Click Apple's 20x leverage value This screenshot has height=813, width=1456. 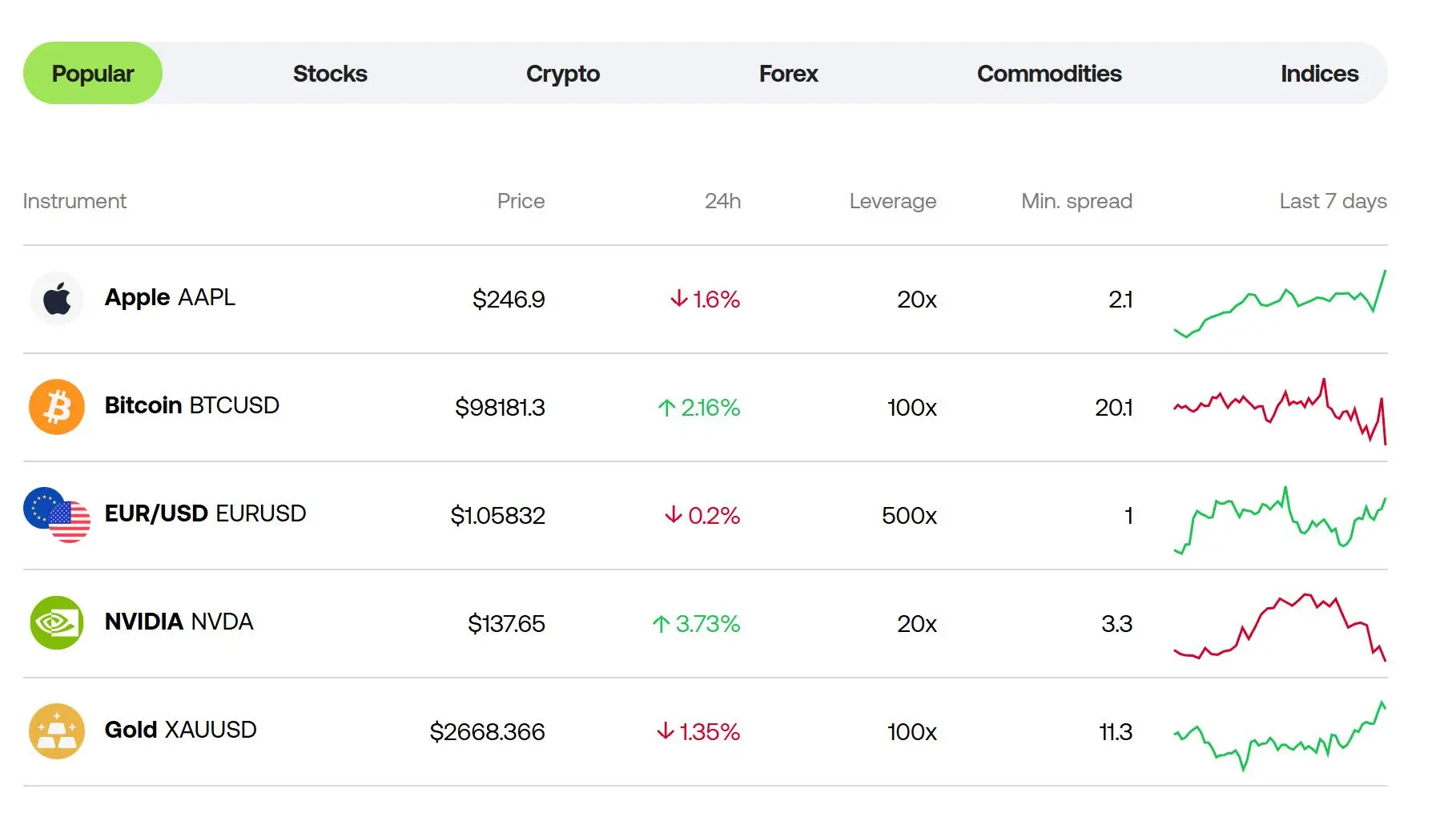917,300
